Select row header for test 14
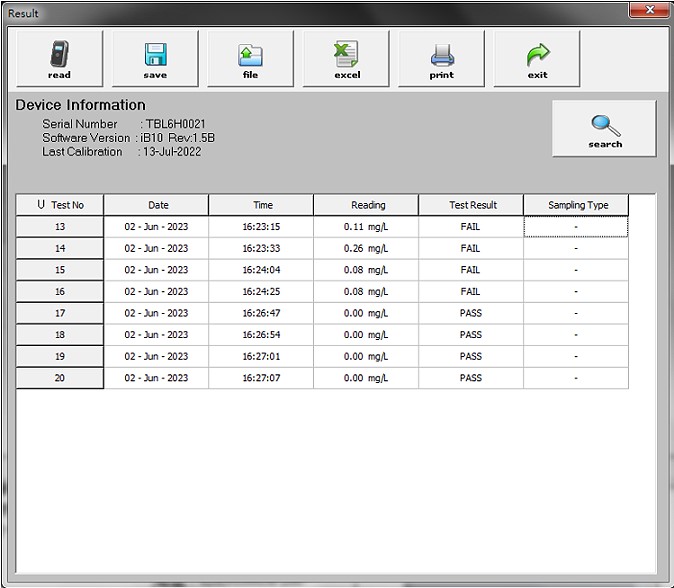Viewport: 674px width, 588px height. click(x=60, y=248)
